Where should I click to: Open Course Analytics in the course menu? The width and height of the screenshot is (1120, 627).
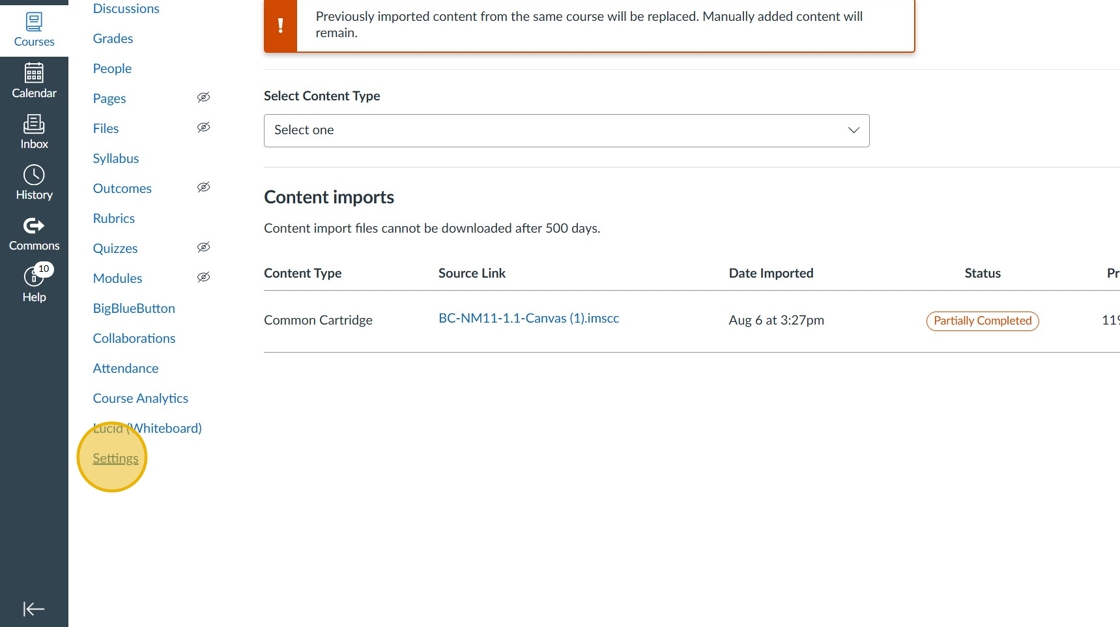point(140,398)
